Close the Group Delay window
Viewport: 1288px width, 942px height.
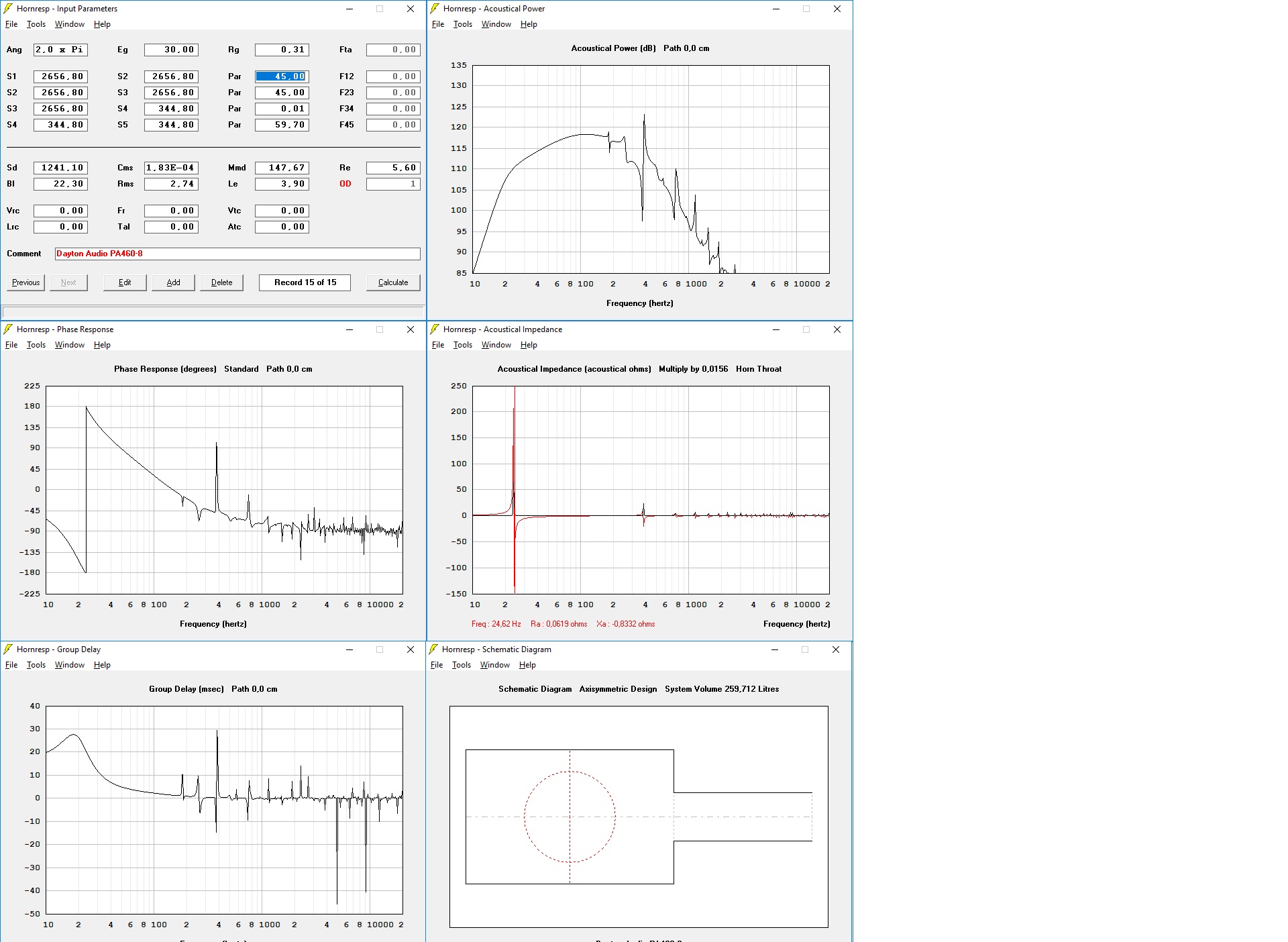click(411, 649)
